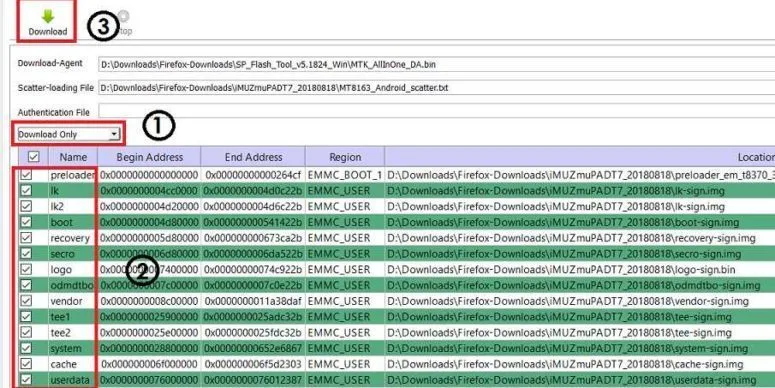Viewport: 775px width, 388px height.
Task: Click begin address 0x0000000008c00000 of vendor
Action: click(x=149, y=301)
